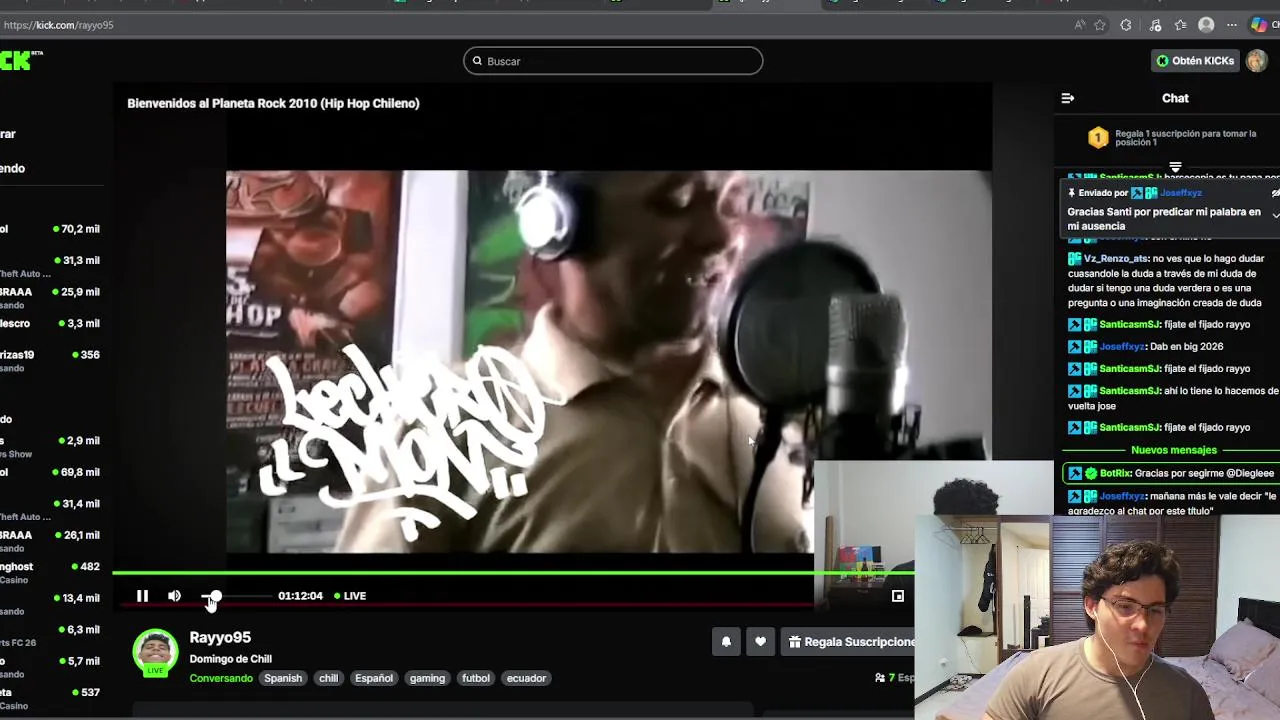Select the gaming tag
Image resolution: width=1280 pixels, height=720 pixels.
coord(427,678)
